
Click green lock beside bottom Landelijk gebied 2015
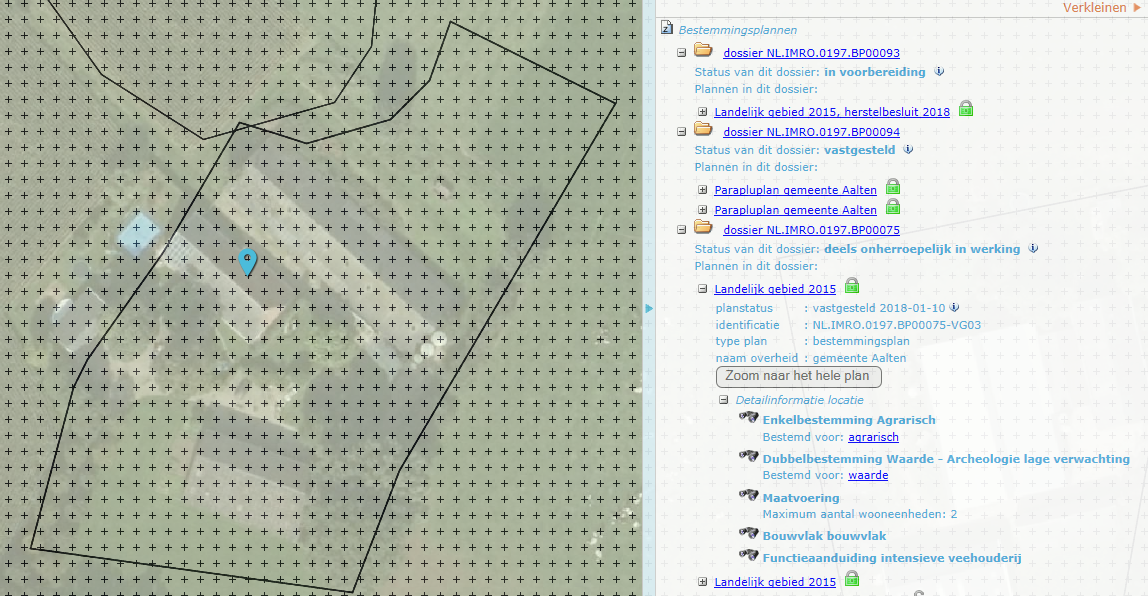[851, 579]
